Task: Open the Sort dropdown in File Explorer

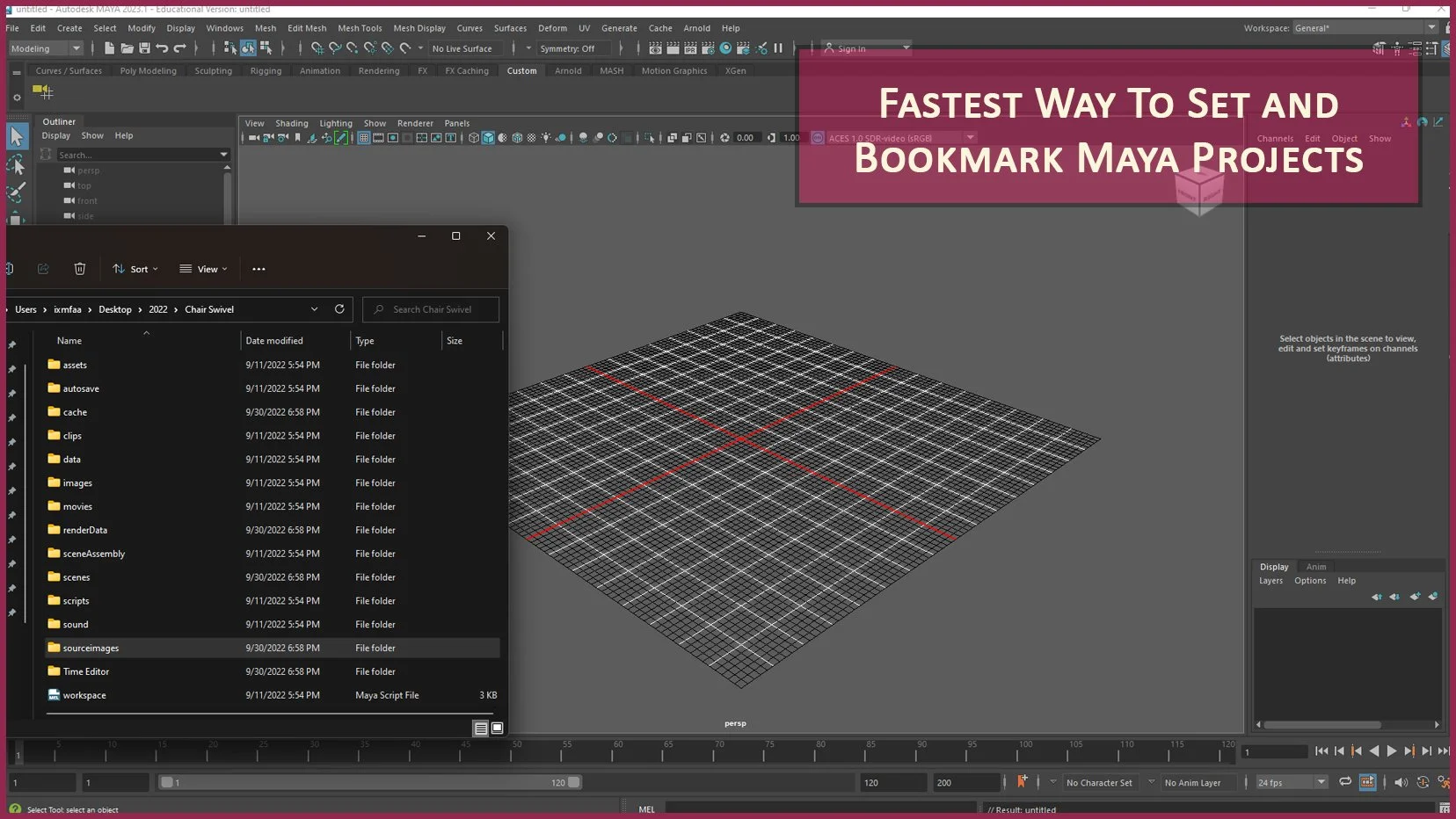Action: 135,269
